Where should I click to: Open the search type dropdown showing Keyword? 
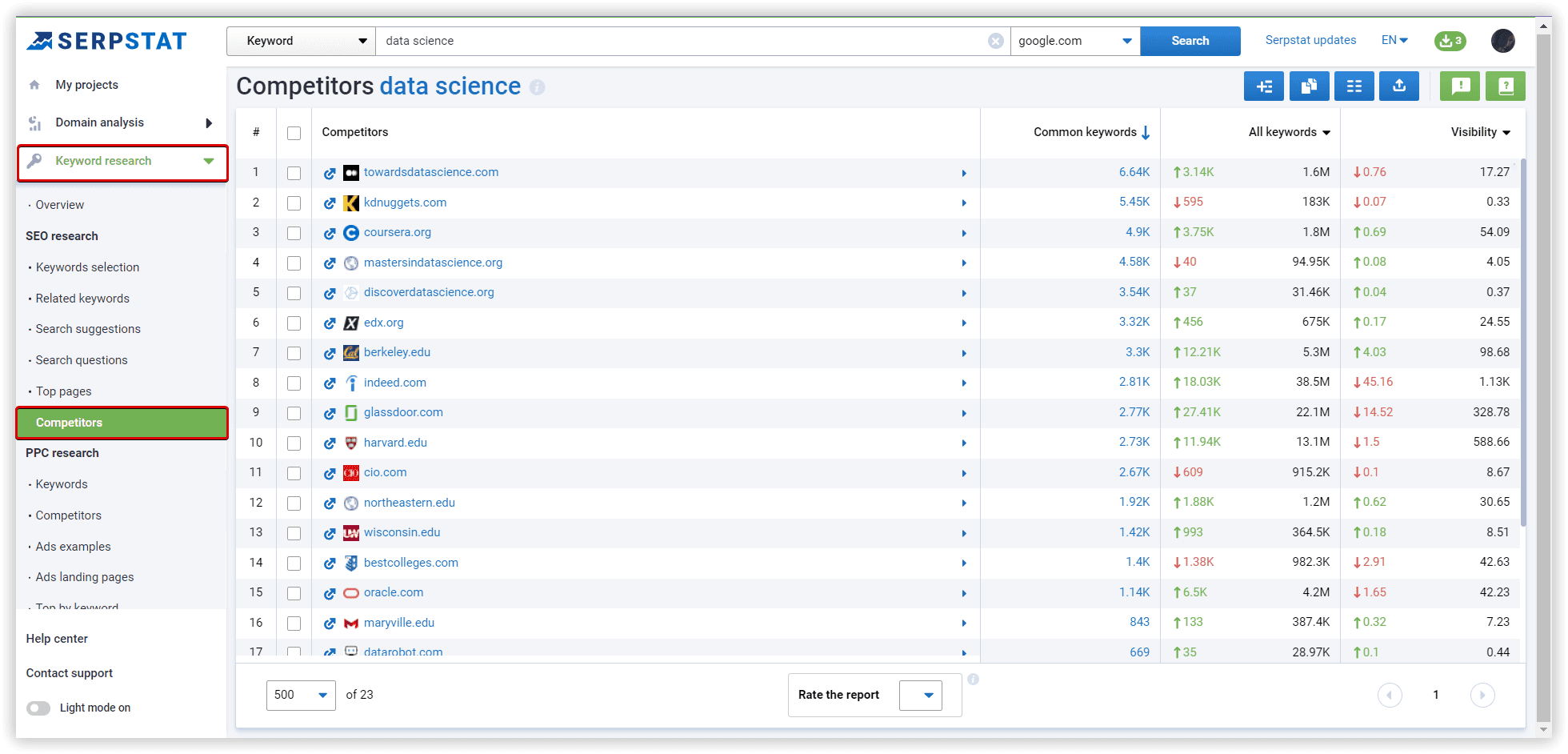301,41
